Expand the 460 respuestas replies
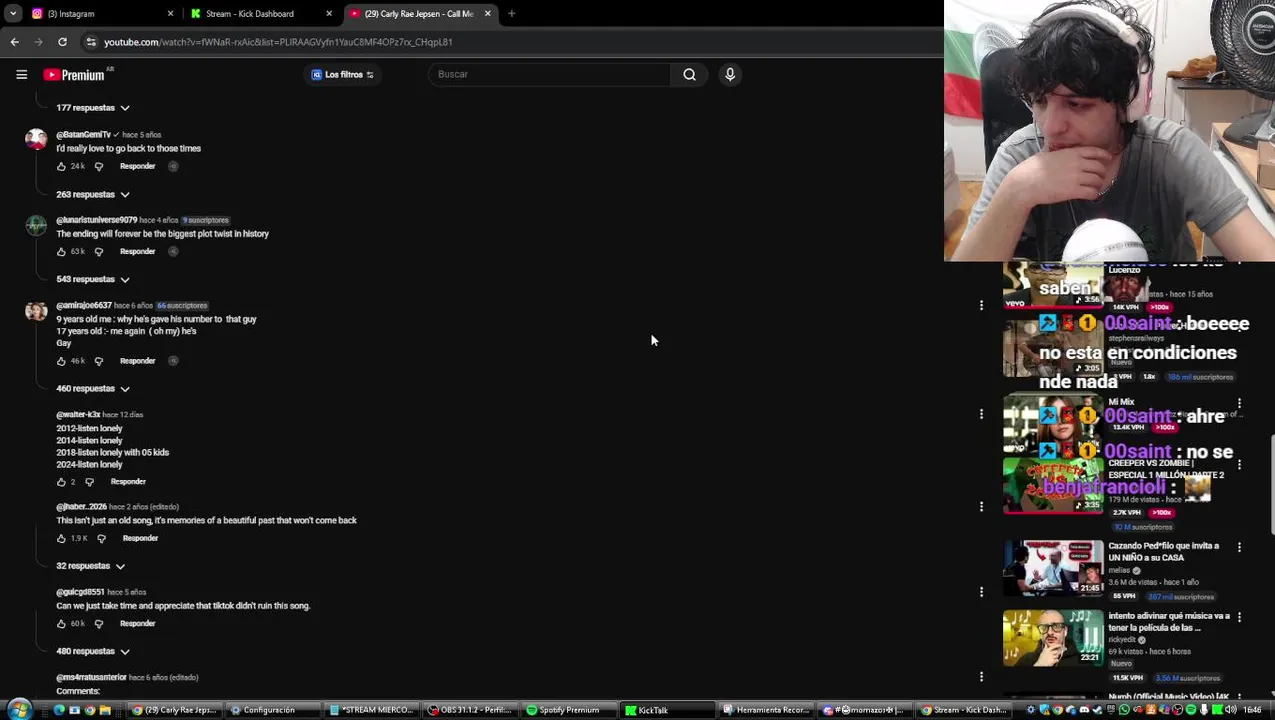The height and width of the screenshot is (720, 1275). [93, 388]
